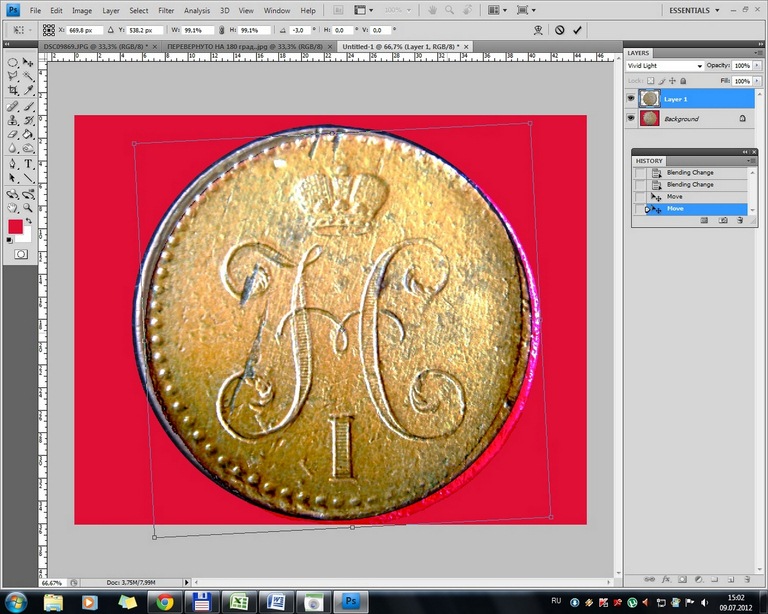Select the Pen tool
Viewport: 768px width, 614px height.
pyautogui.click(x=13, y=164)
